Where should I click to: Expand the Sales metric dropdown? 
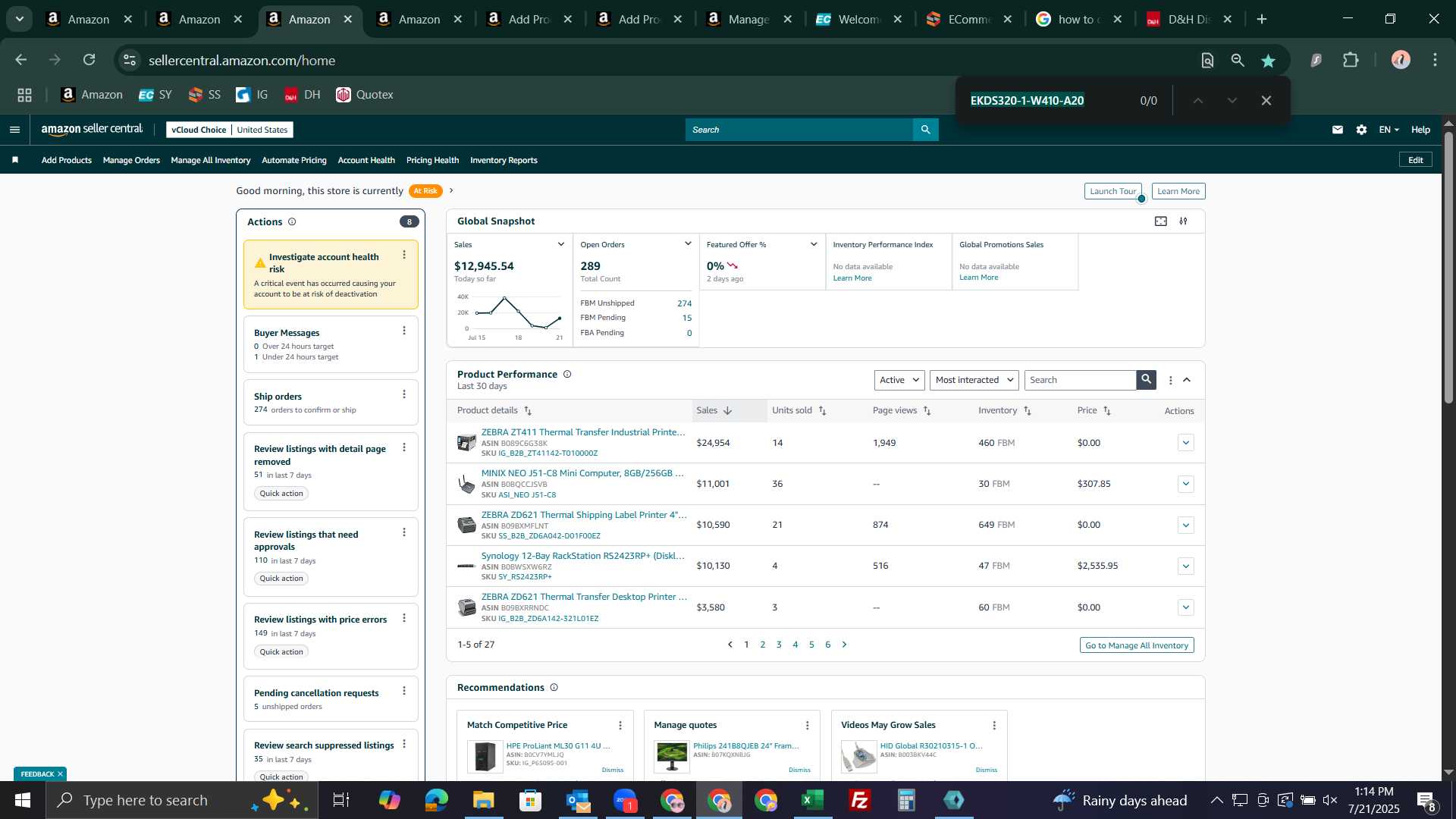(x=561, y=244)
